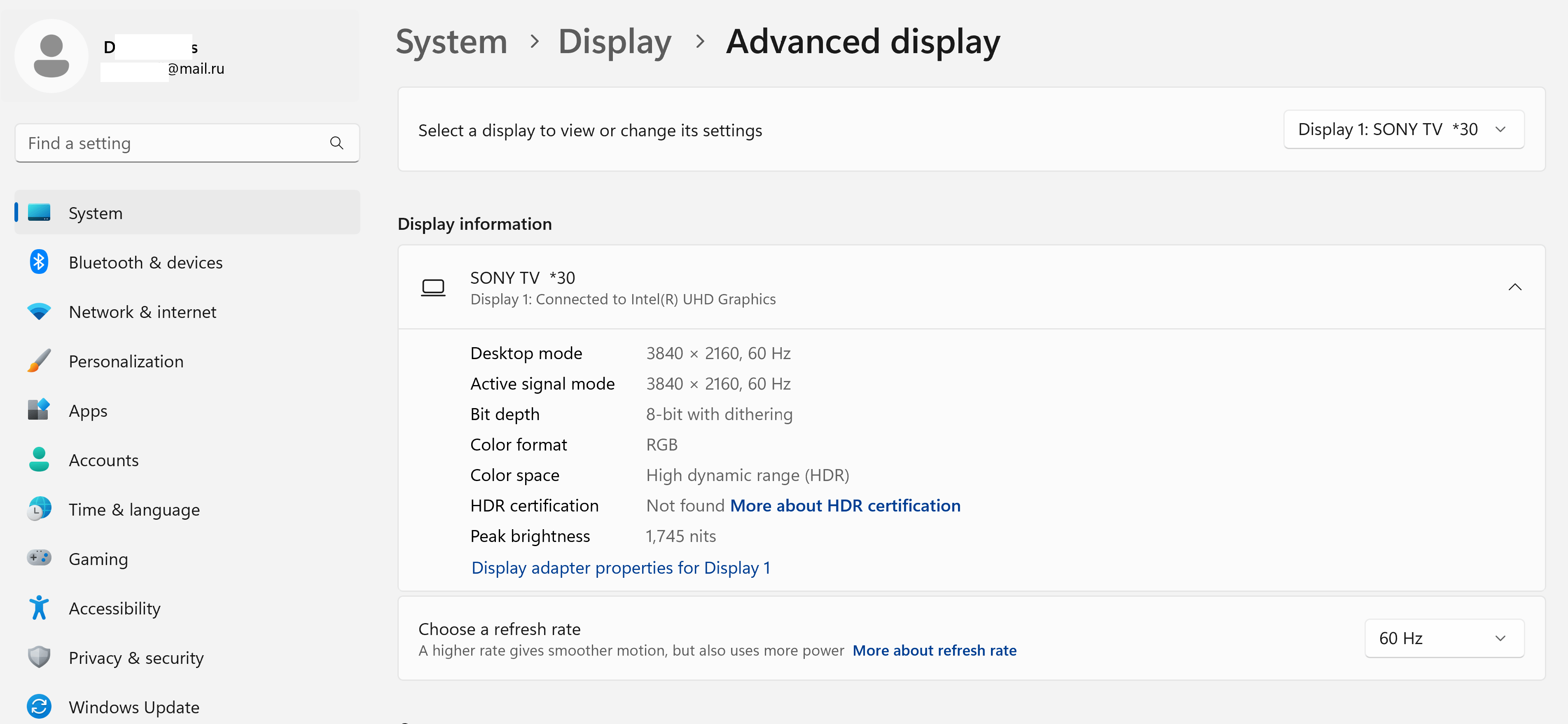Image resolution: width=1568 pixels, height=724 pixels.
Task: Go to the Accounts settings section
Action: click(x=103, y=460)
